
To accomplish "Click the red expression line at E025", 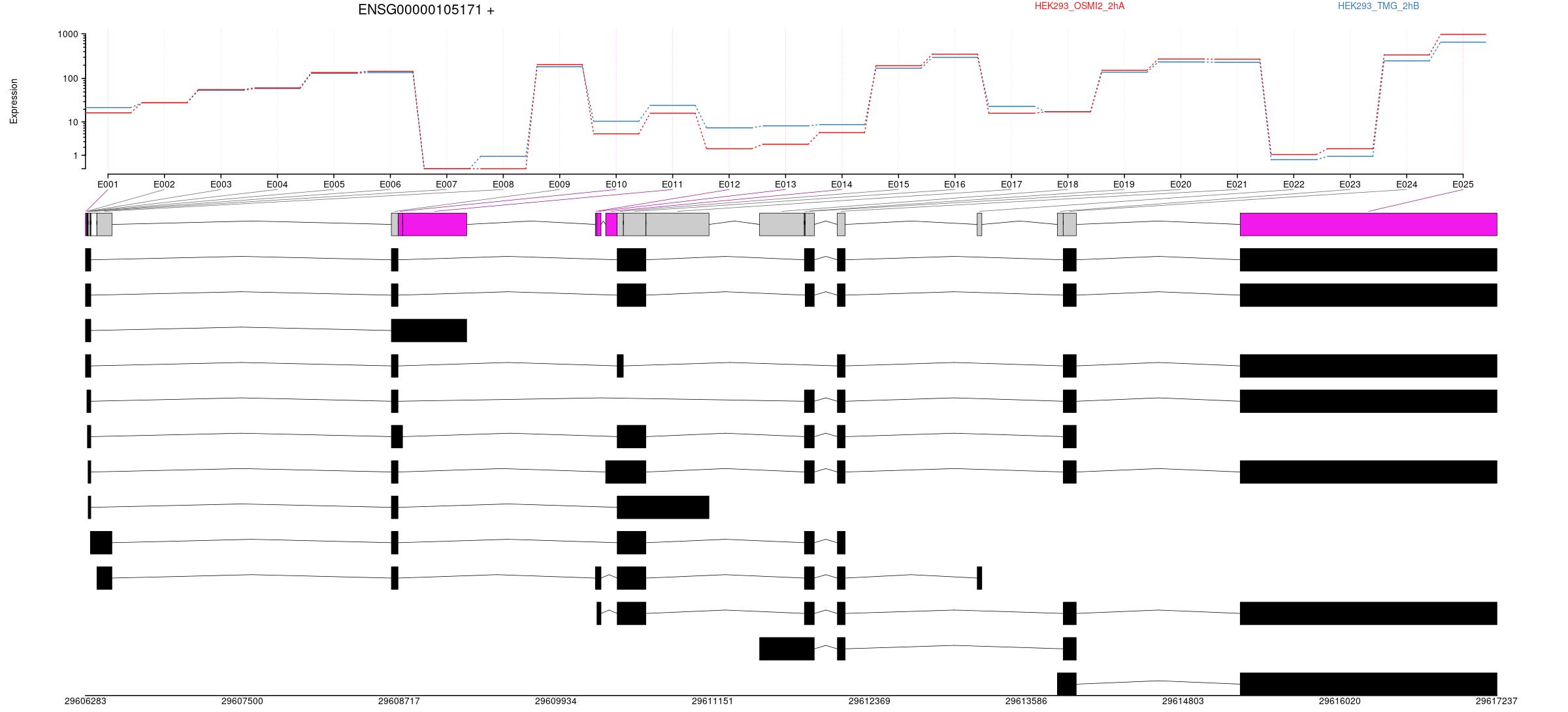I will click(1463, 34).
